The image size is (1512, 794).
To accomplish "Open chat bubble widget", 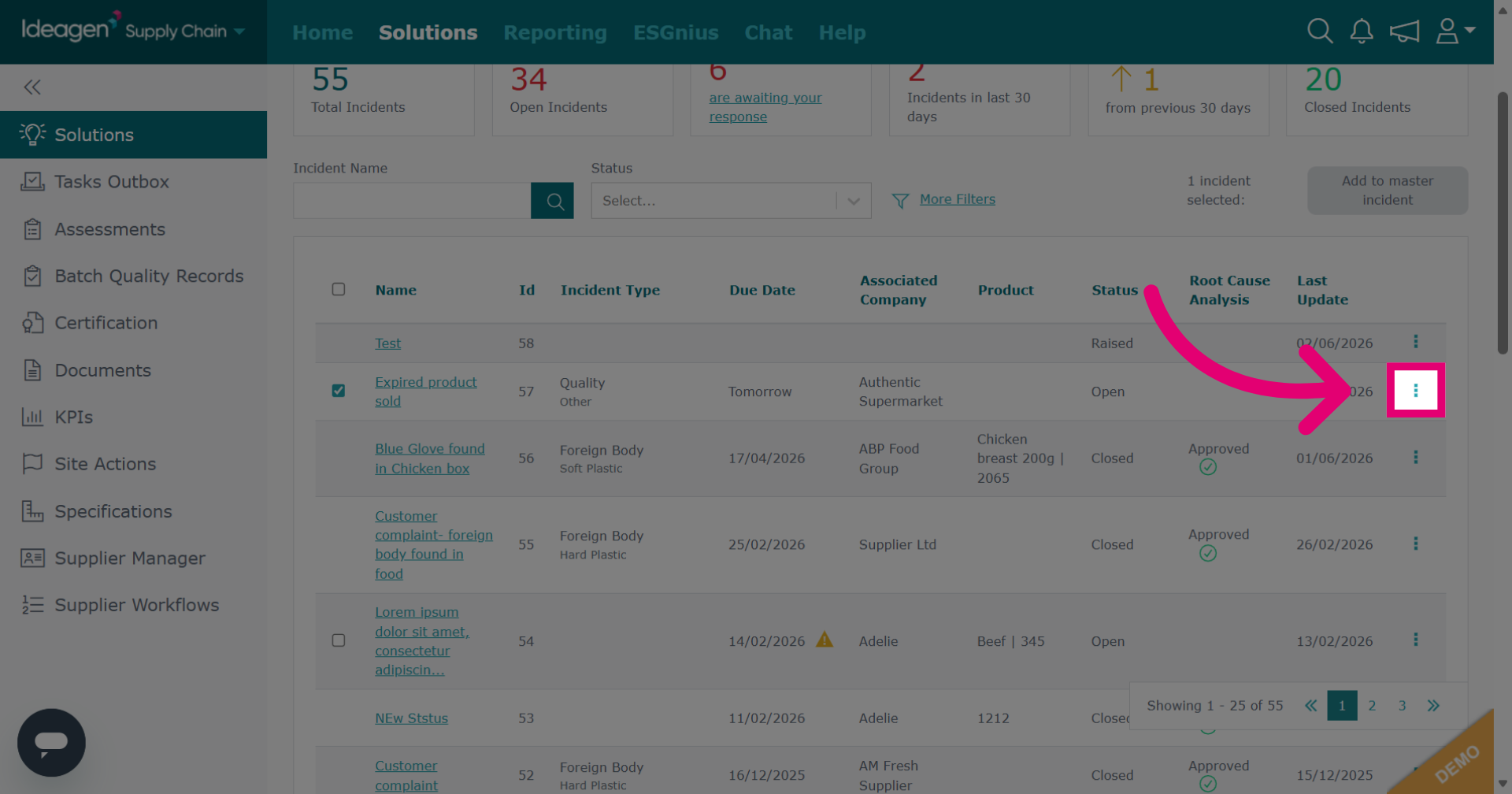I will click(x=51, y=742).
